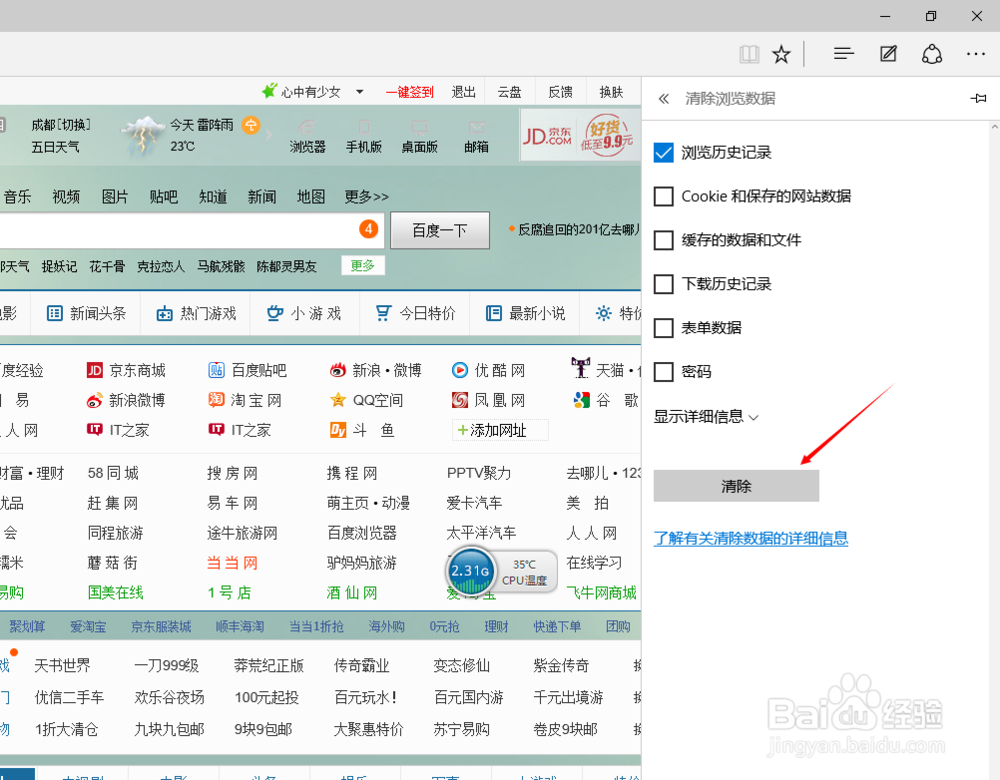Viewport: 1000px width, 780px height.
Task: Expand 更多>> in Baidu category links
Action: tap(367, 196)
